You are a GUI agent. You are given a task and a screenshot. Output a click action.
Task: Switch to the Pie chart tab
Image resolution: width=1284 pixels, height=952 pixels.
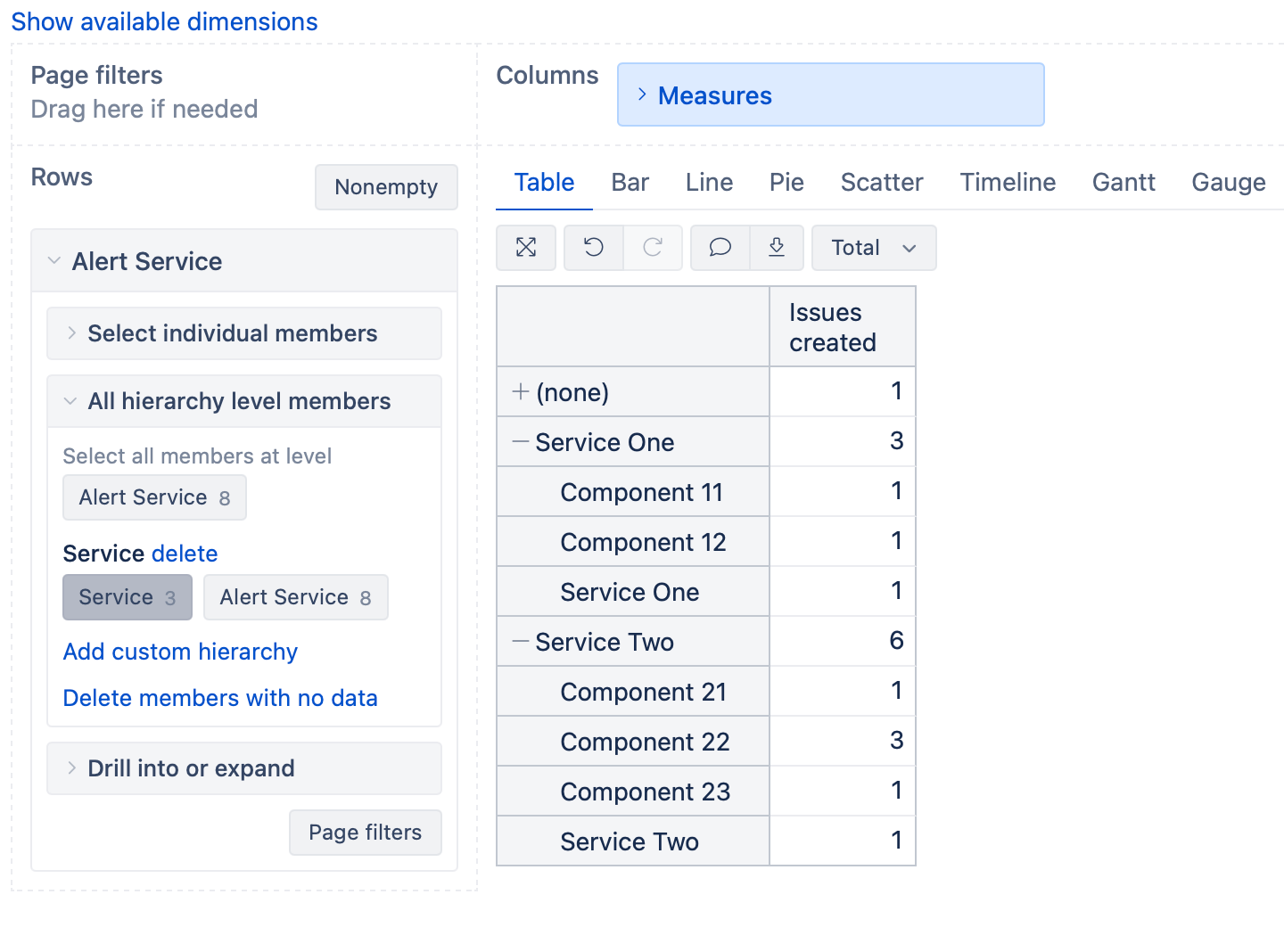tap(786, 183)
